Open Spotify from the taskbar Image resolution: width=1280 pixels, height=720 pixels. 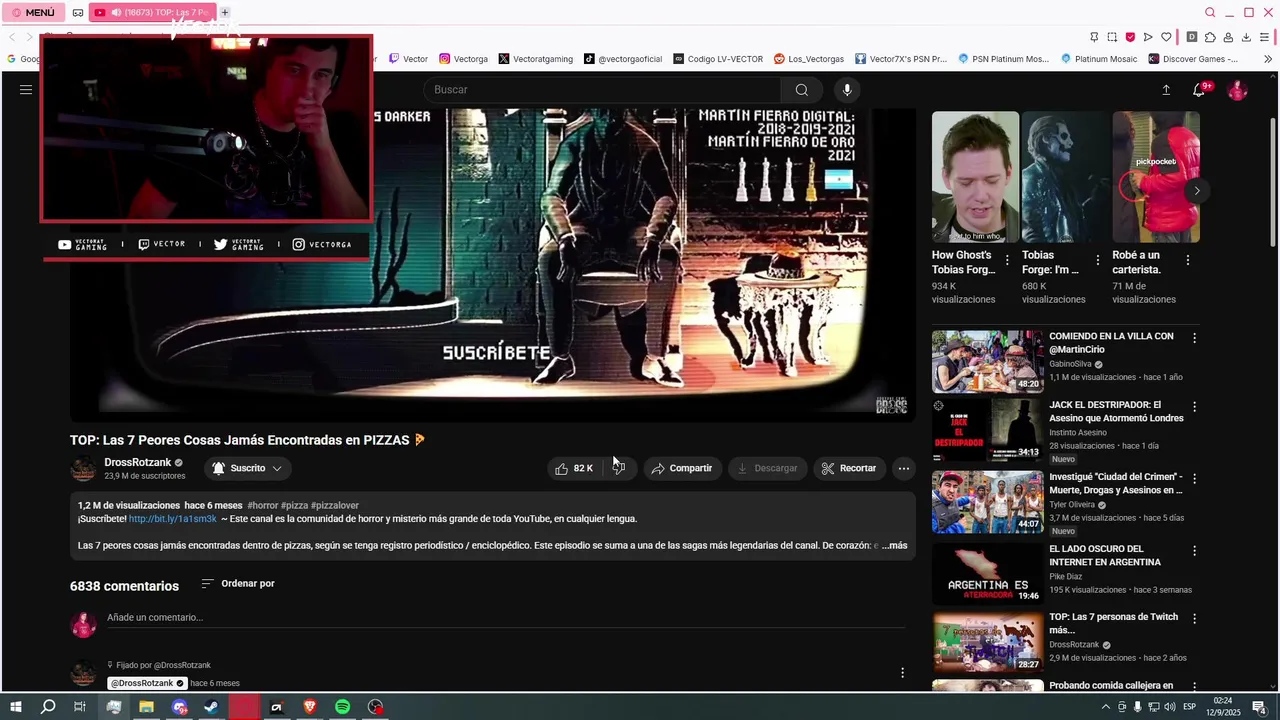pyautogui.click(x=343, y=707)
